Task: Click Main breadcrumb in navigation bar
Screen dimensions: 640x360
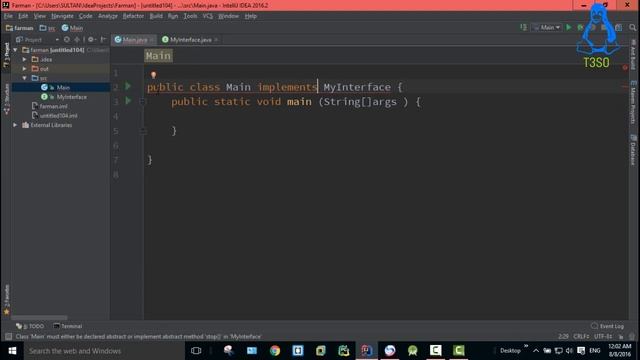Action: pyautogui.click(x=72, y=28)
